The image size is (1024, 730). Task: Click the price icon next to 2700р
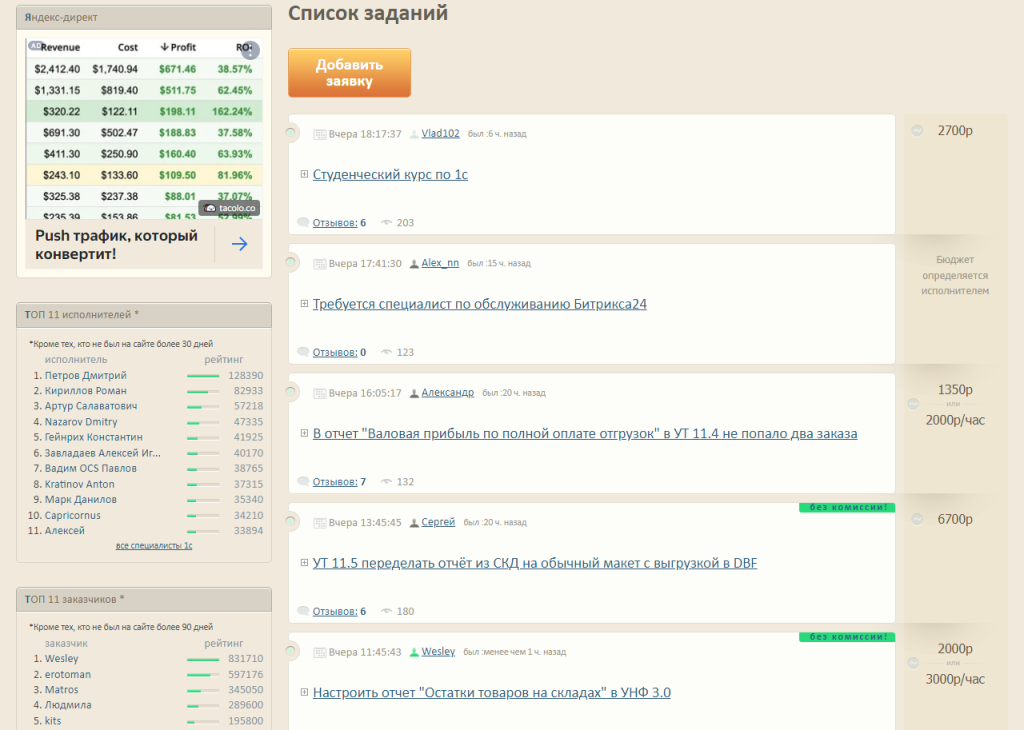917,130
